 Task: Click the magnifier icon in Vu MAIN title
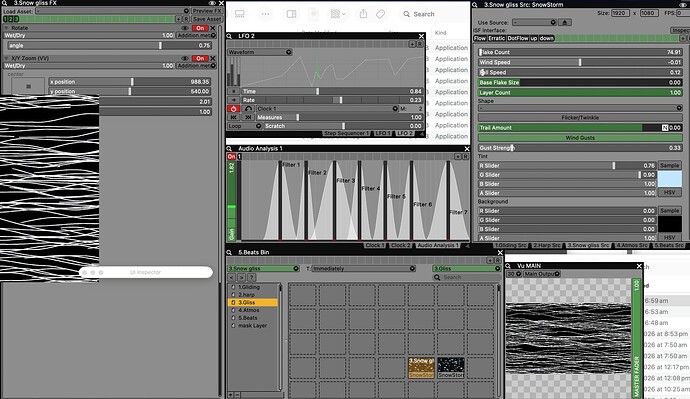pyautogui.click(x=508, y=266)
